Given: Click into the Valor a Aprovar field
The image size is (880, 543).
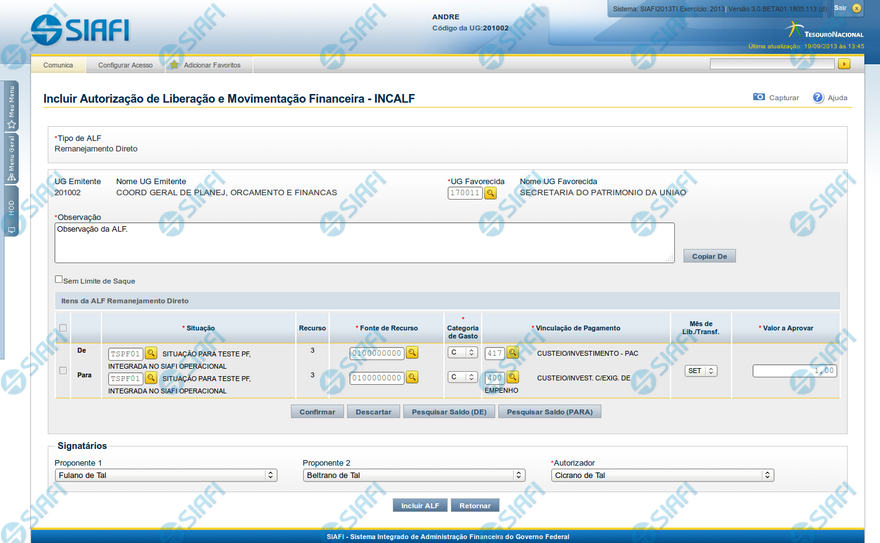Looking at the screenshot, I should (x=795, y=371).
